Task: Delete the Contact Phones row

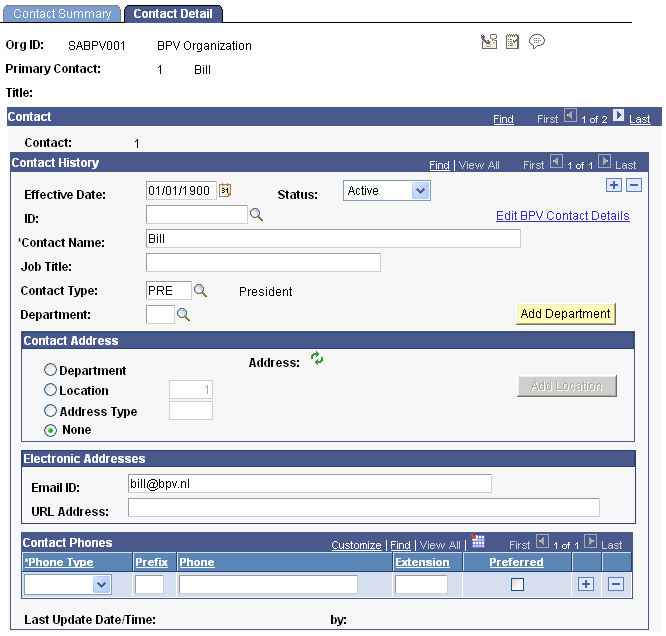Action: click(x=616, y=584)
